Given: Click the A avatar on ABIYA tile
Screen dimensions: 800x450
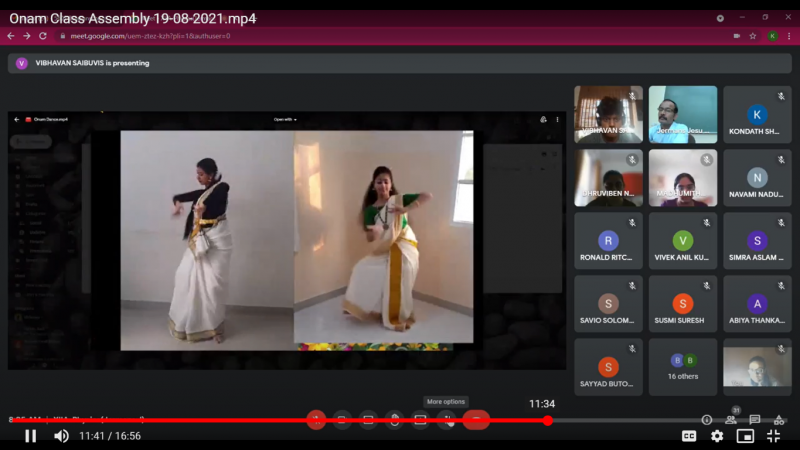Looking at the screenshot, I should (757, 304).
